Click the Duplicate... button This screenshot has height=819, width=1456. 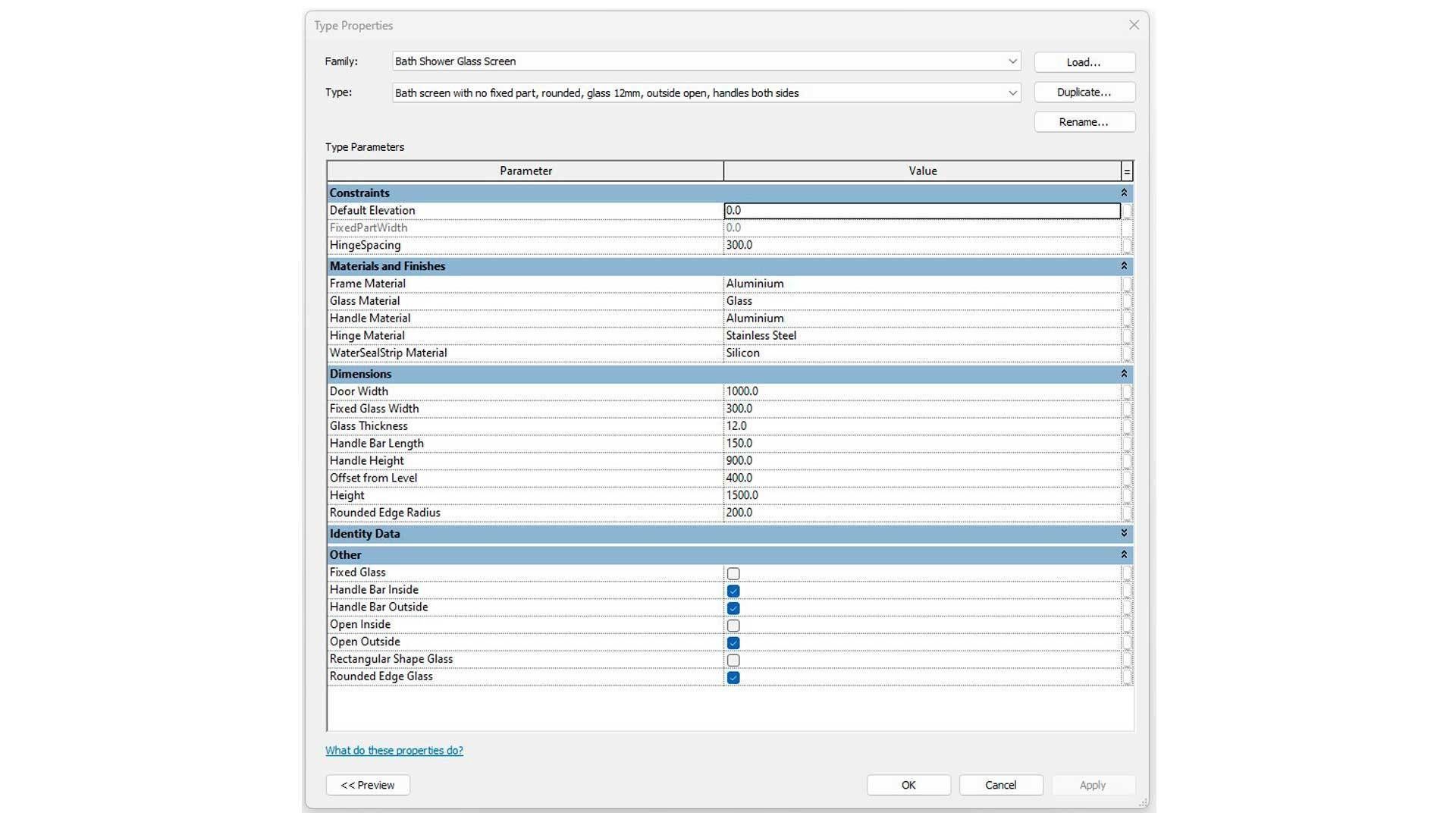(1084, 93)
